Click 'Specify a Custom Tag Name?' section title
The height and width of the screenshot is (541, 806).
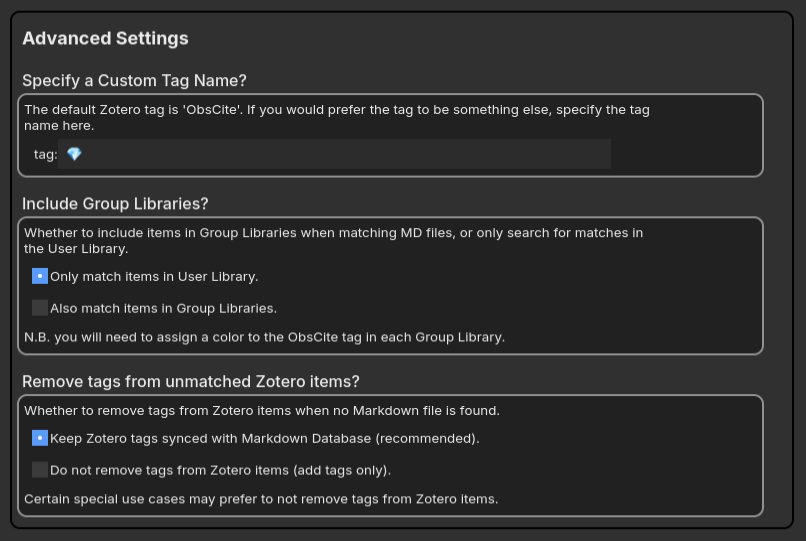point(134,81)
